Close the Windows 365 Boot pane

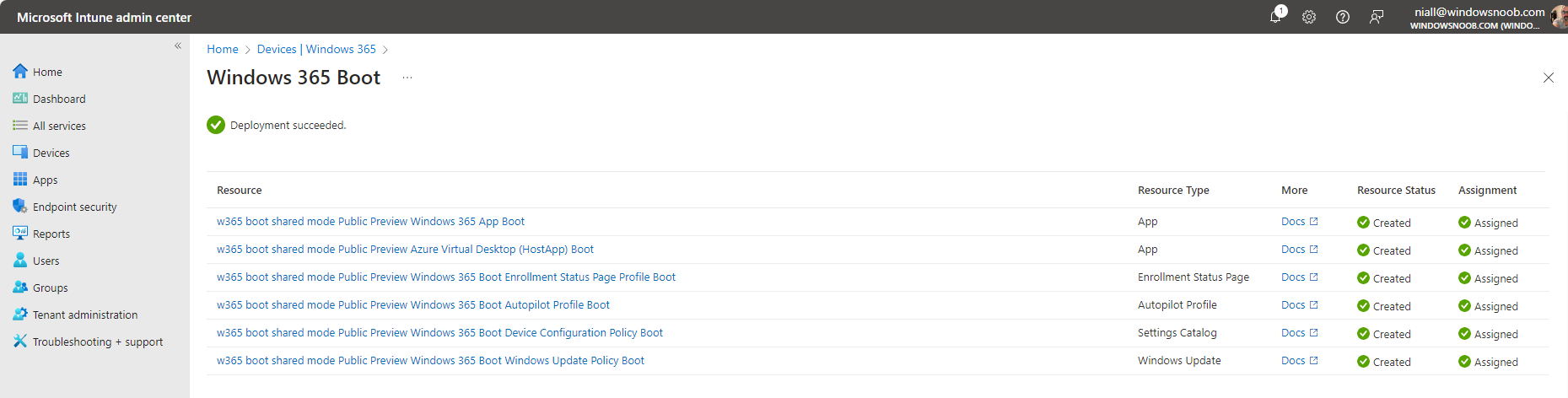pos(1549,78)
